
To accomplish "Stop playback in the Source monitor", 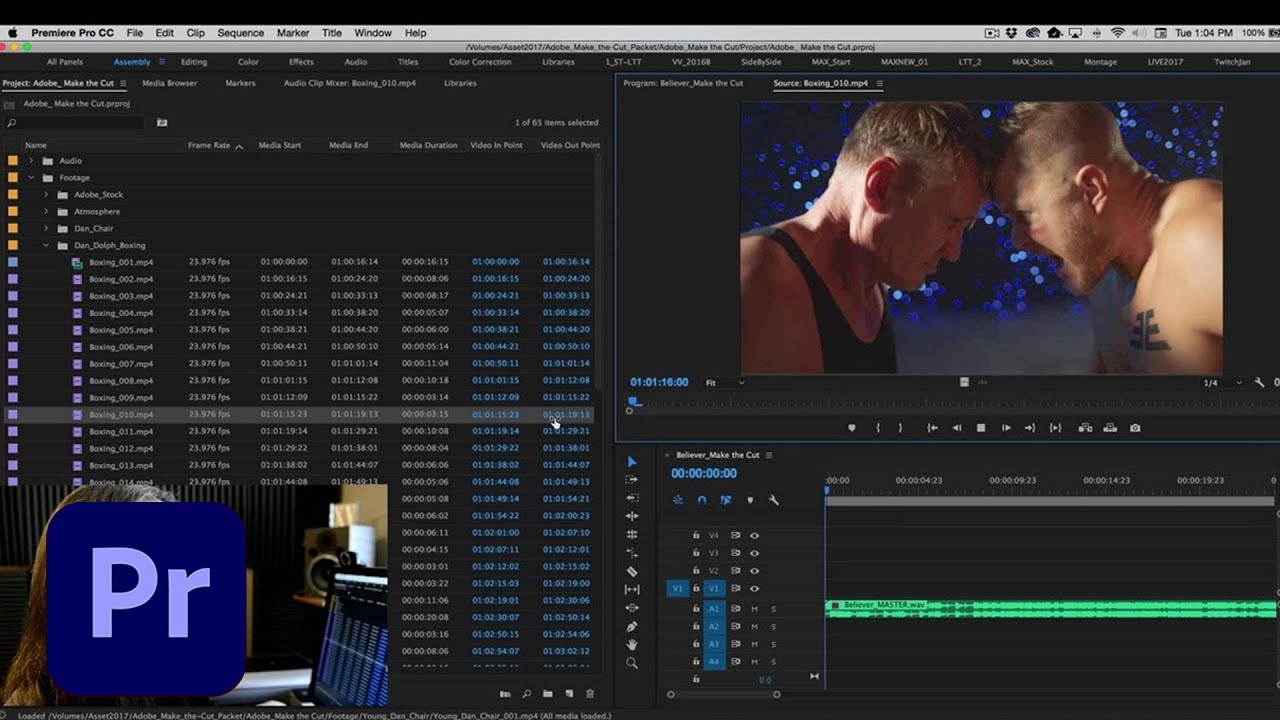I will [x=981, y=428].
